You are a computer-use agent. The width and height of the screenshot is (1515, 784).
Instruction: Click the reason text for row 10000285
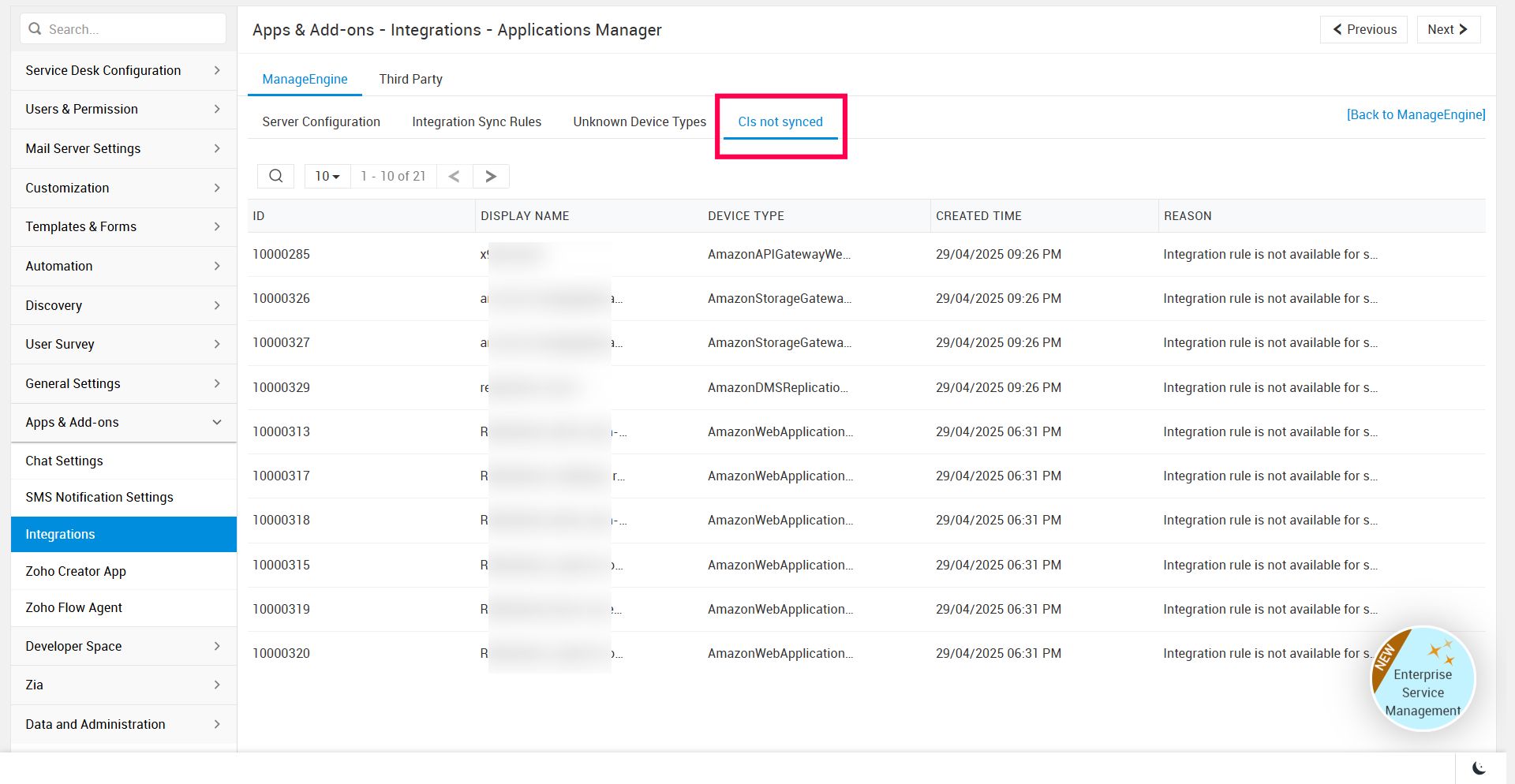tap(1270, 254)
